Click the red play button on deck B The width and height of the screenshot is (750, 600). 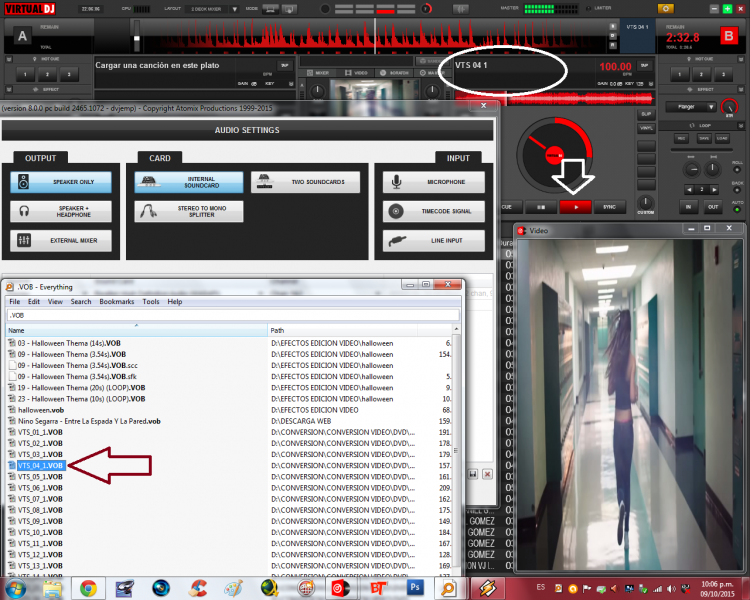575,207
